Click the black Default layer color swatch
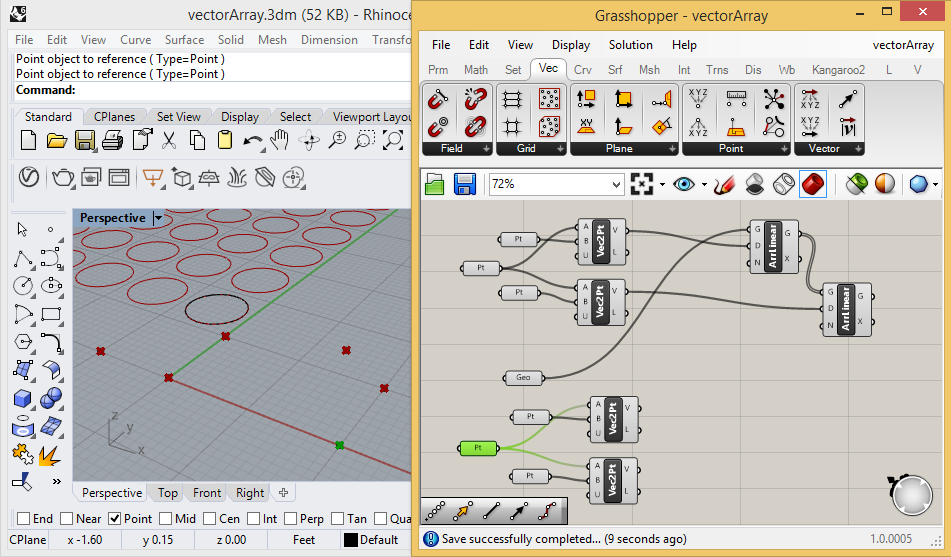 [350, 540]
